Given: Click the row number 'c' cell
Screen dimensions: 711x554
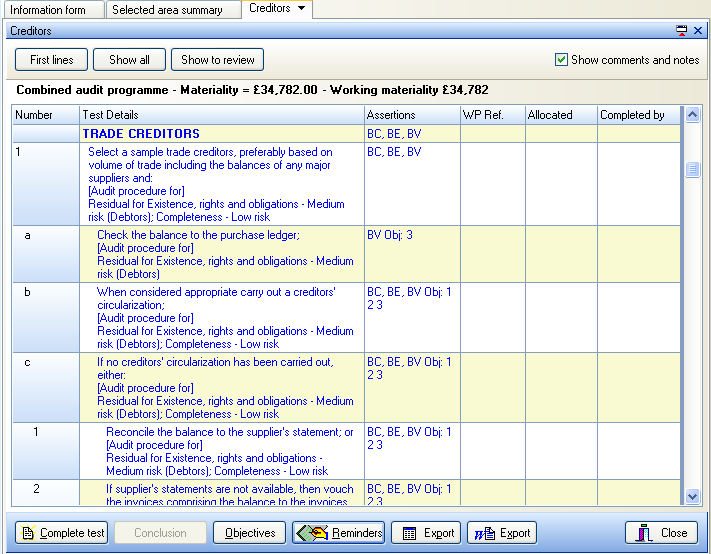Looking at the screenshot, I should click(46, 388).
